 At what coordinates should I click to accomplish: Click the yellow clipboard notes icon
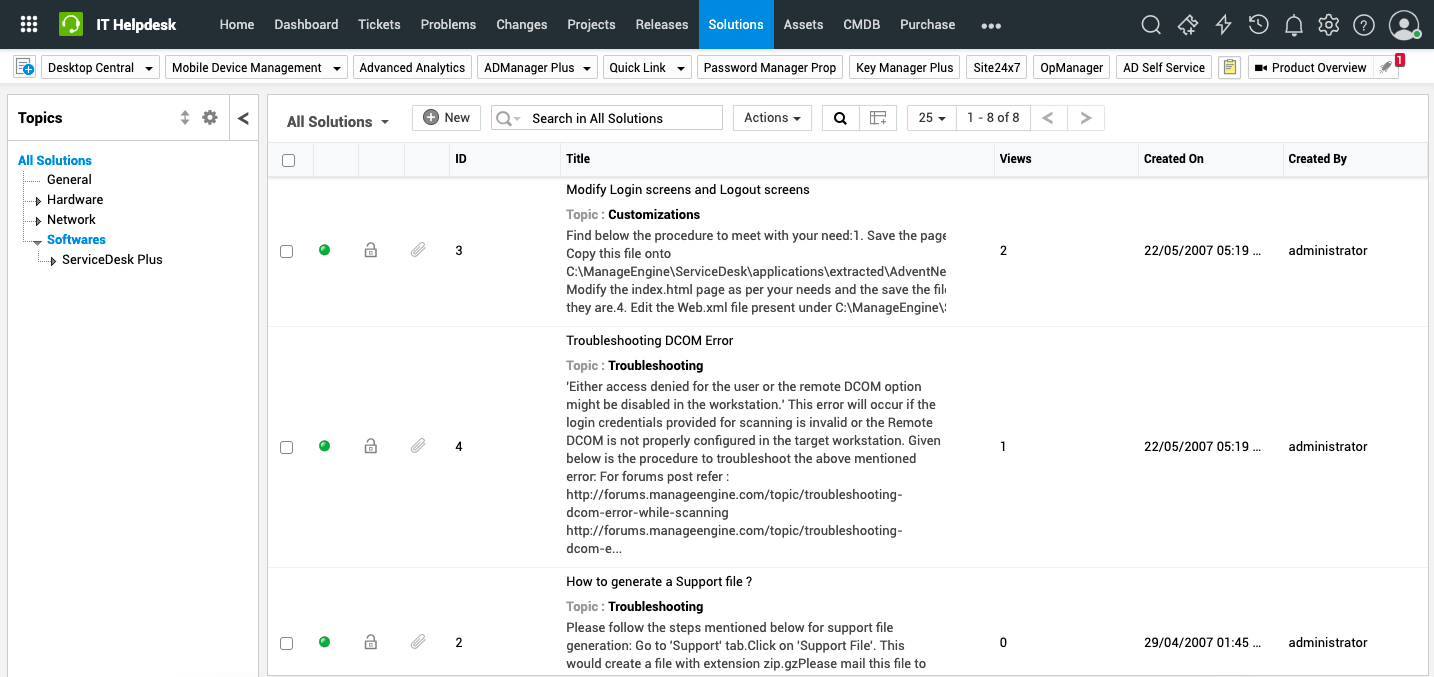(x=1229, y=67)
